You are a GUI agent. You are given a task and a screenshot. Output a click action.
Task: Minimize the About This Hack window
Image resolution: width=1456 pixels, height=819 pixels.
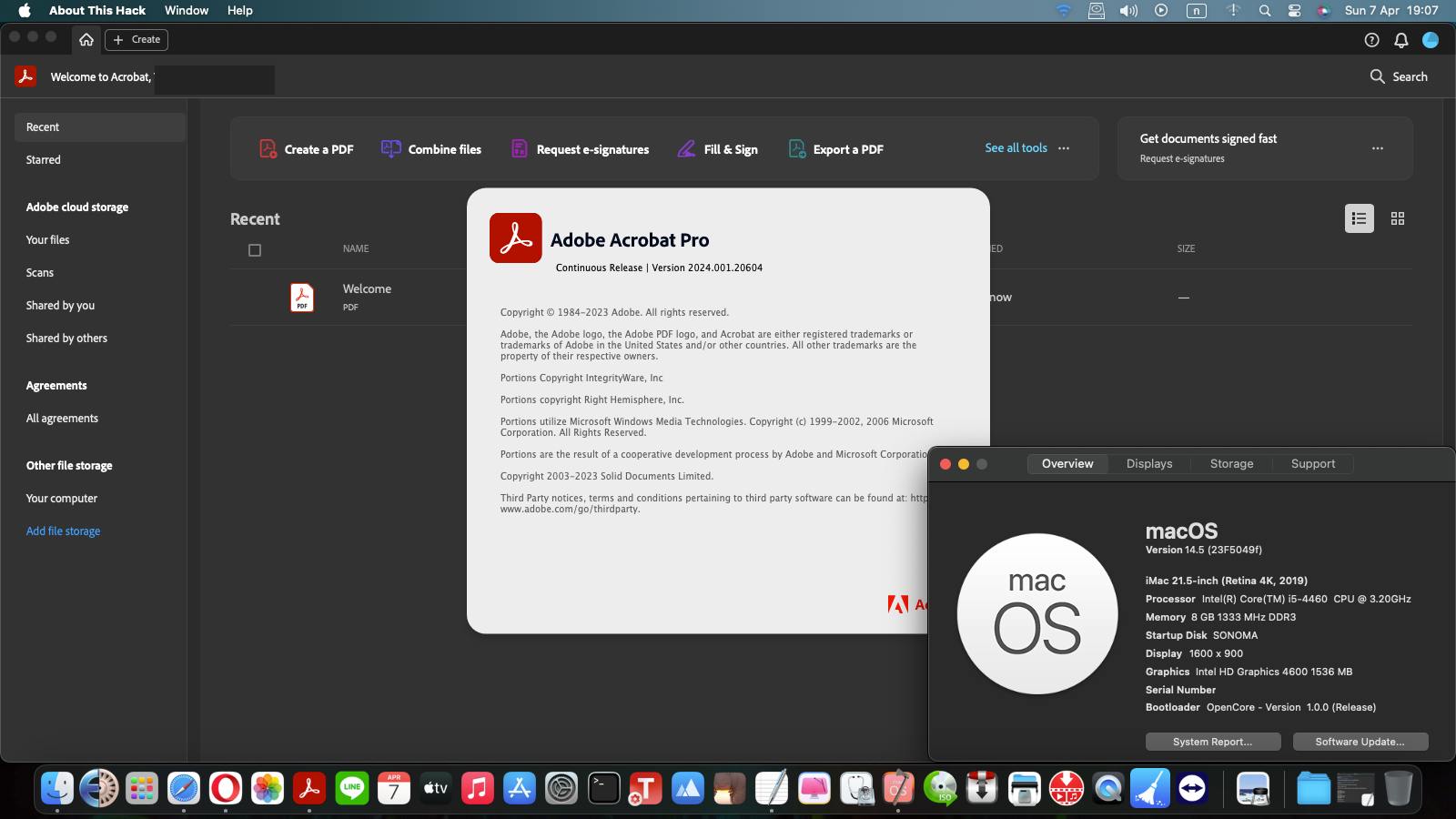tap(964, 464)
